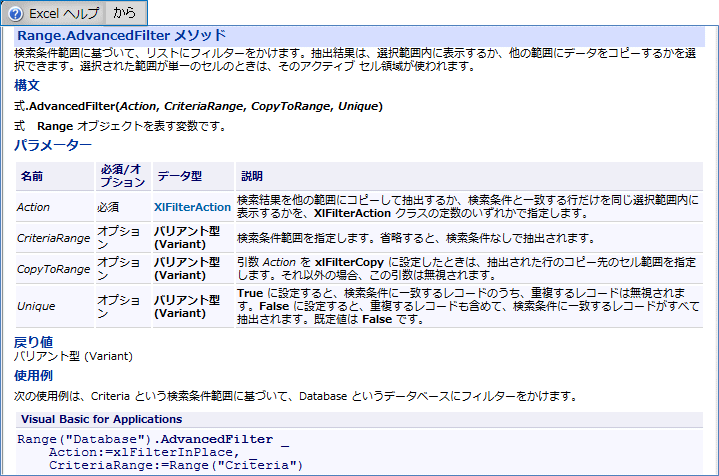This screenshot has height=476, width=719.
Task: Click the Variant type cell in CriteriaRange row
Action: click(x=193, y=238)
